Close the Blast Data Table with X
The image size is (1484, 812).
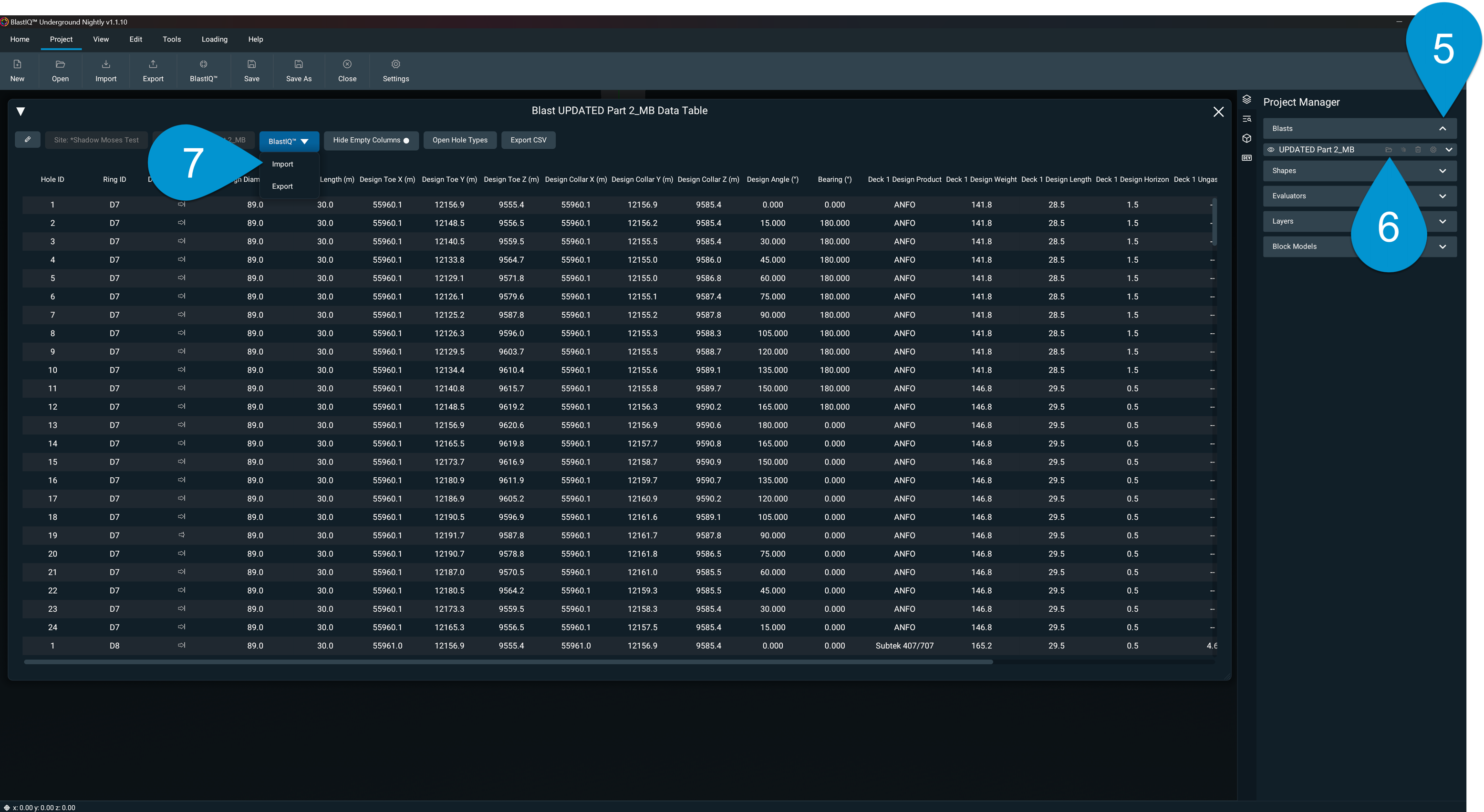(1218, 112)
